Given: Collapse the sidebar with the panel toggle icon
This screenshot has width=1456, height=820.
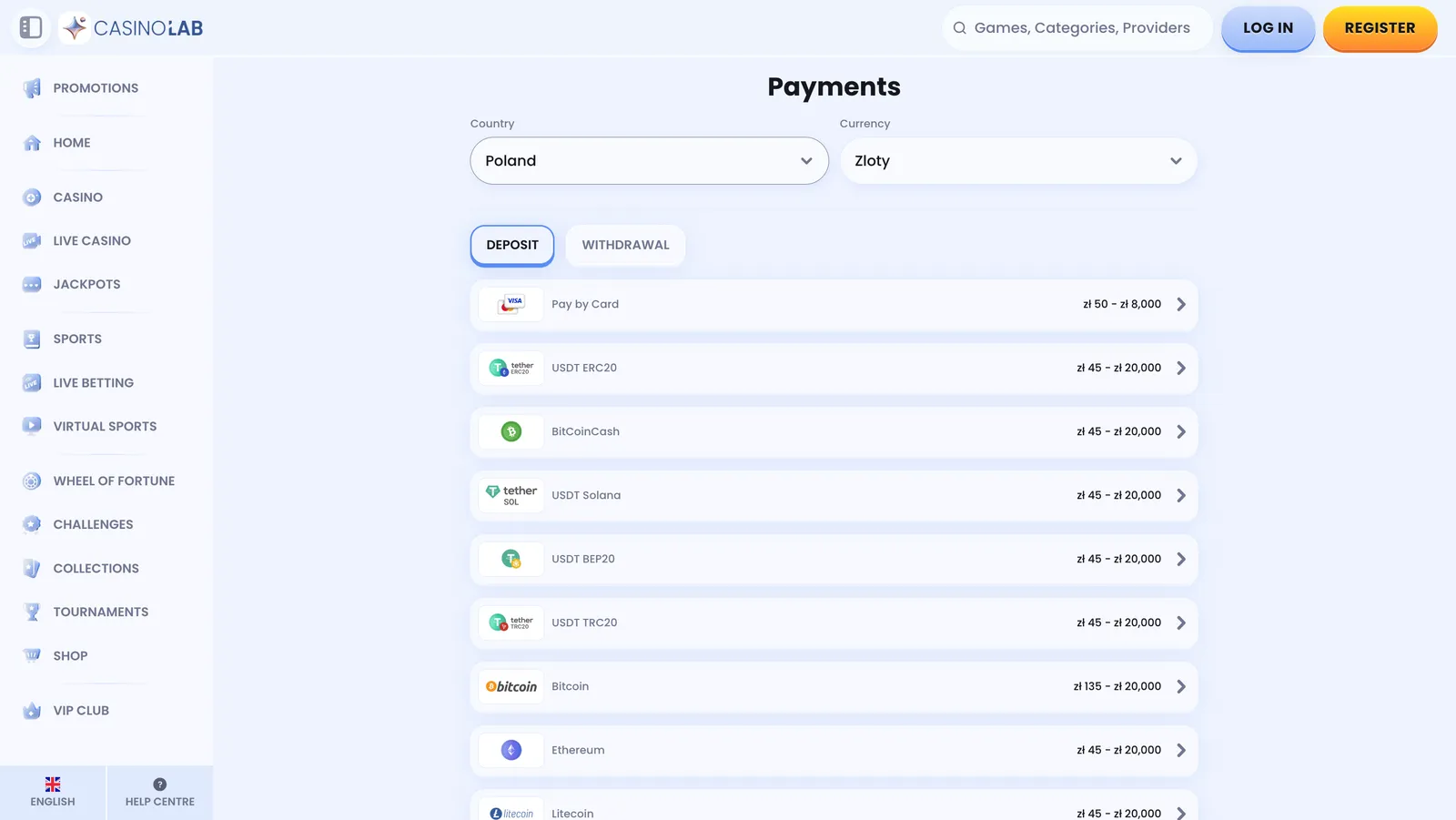Looking at the screenshot, I should tap(31, 27).
